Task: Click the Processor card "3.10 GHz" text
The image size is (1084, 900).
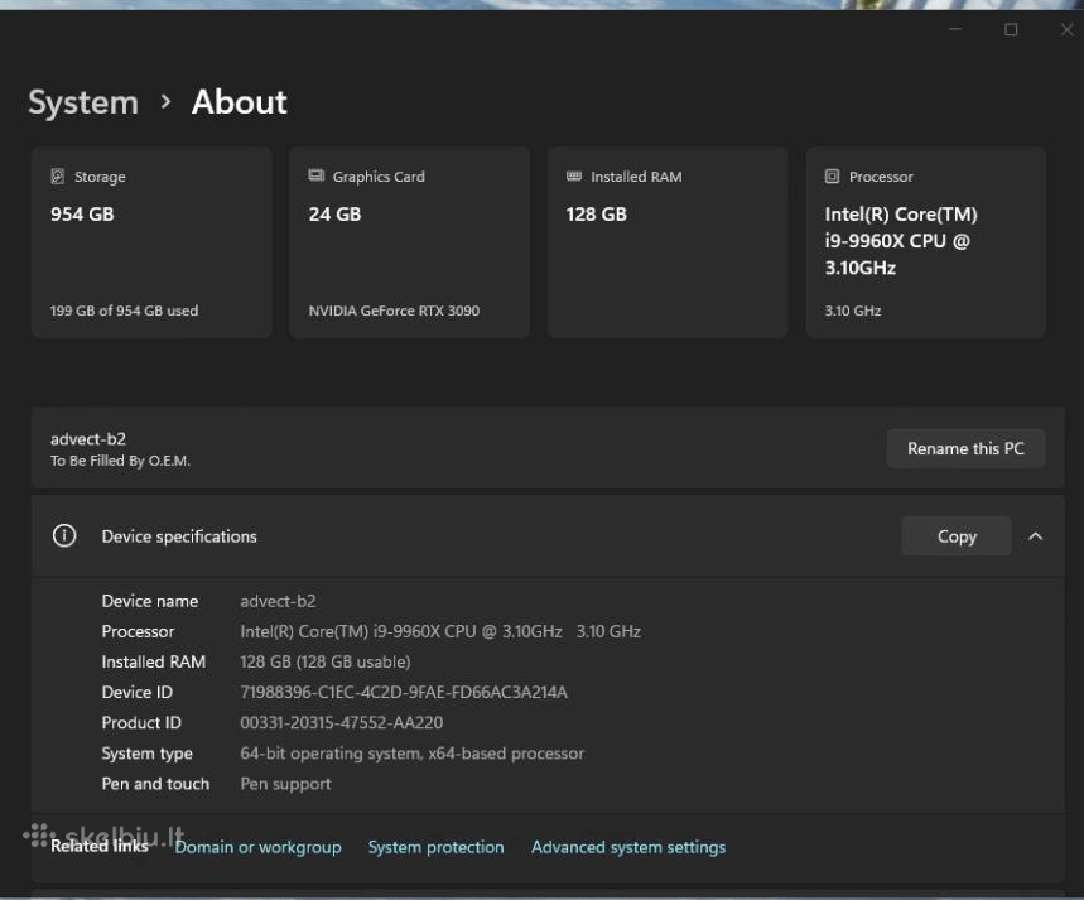Action: coord(853,311)
